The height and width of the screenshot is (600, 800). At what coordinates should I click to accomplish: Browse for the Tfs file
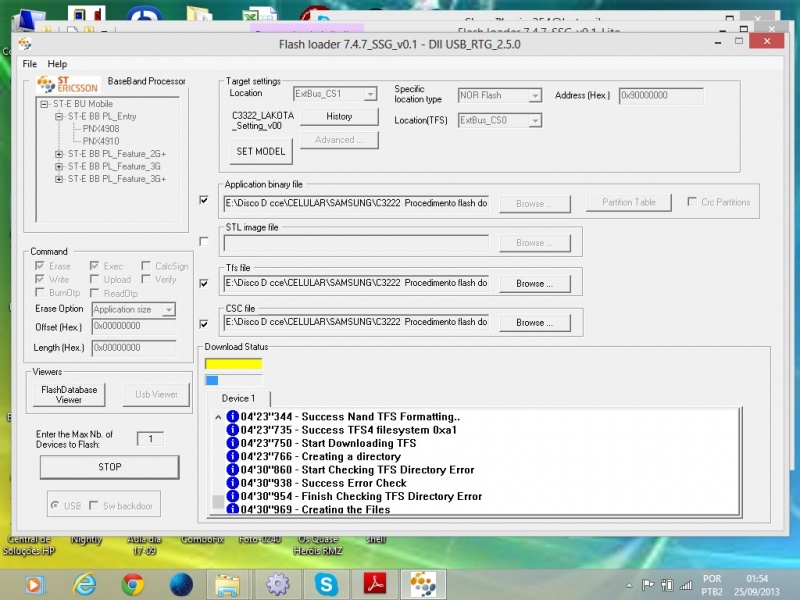pos(534,283)
